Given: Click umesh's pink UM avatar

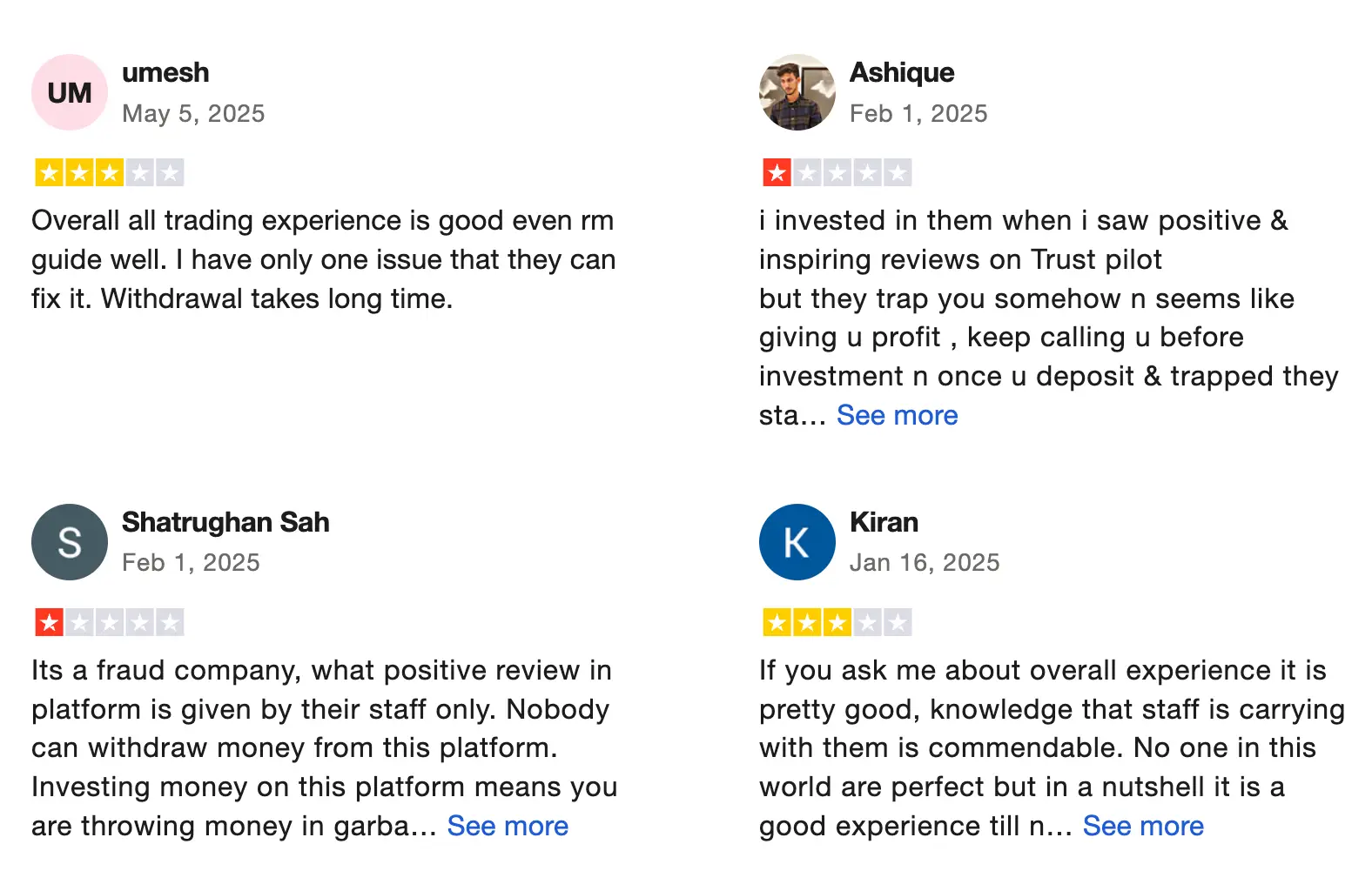Looking at the screenshot, I should coord(70,92).
